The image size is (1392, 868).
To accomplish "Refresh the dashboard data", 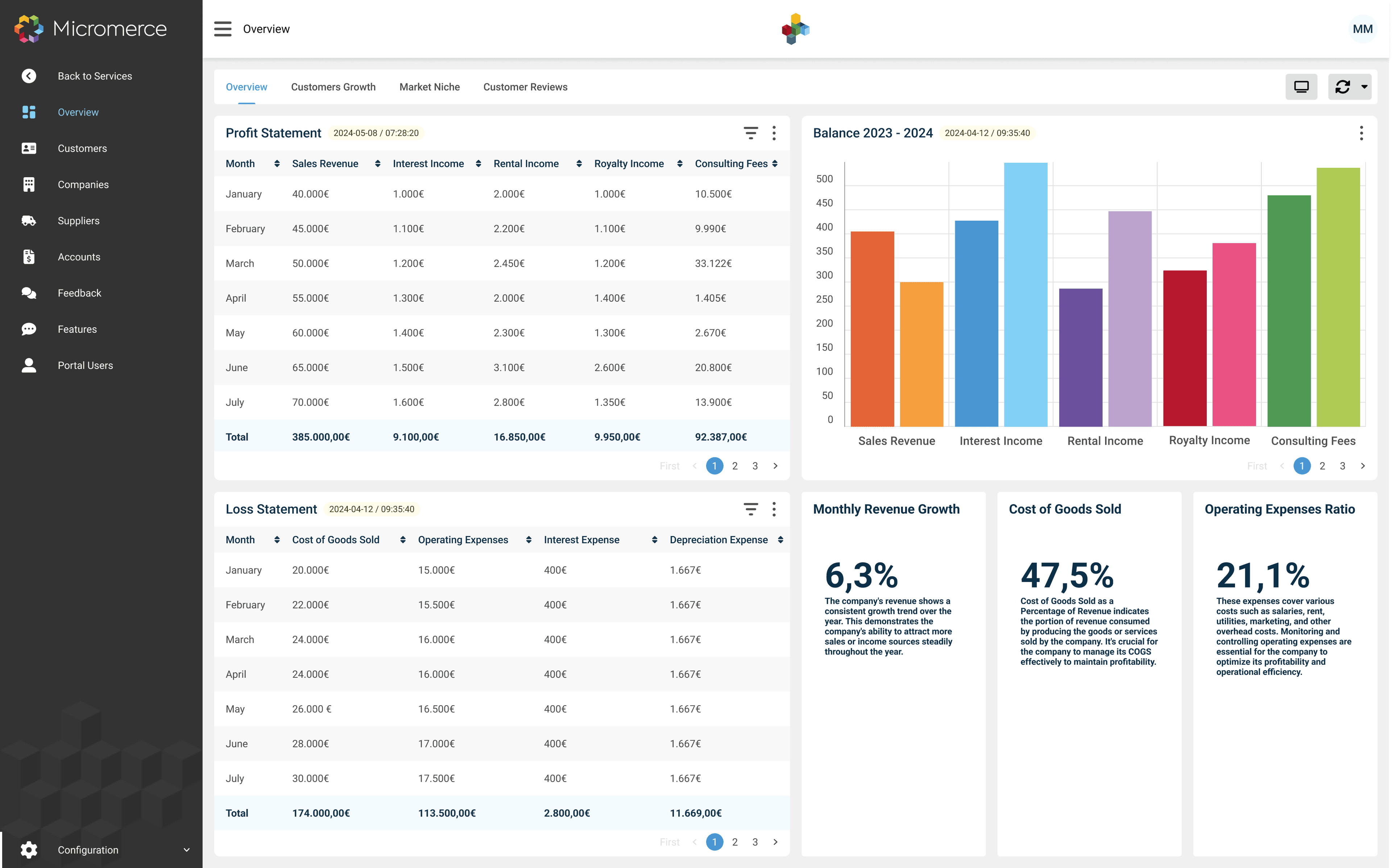I will [1343, 87].
